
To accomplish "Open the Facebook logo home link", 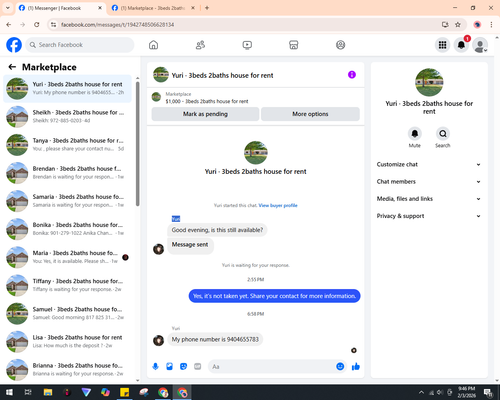I will (x=14, y=45).
